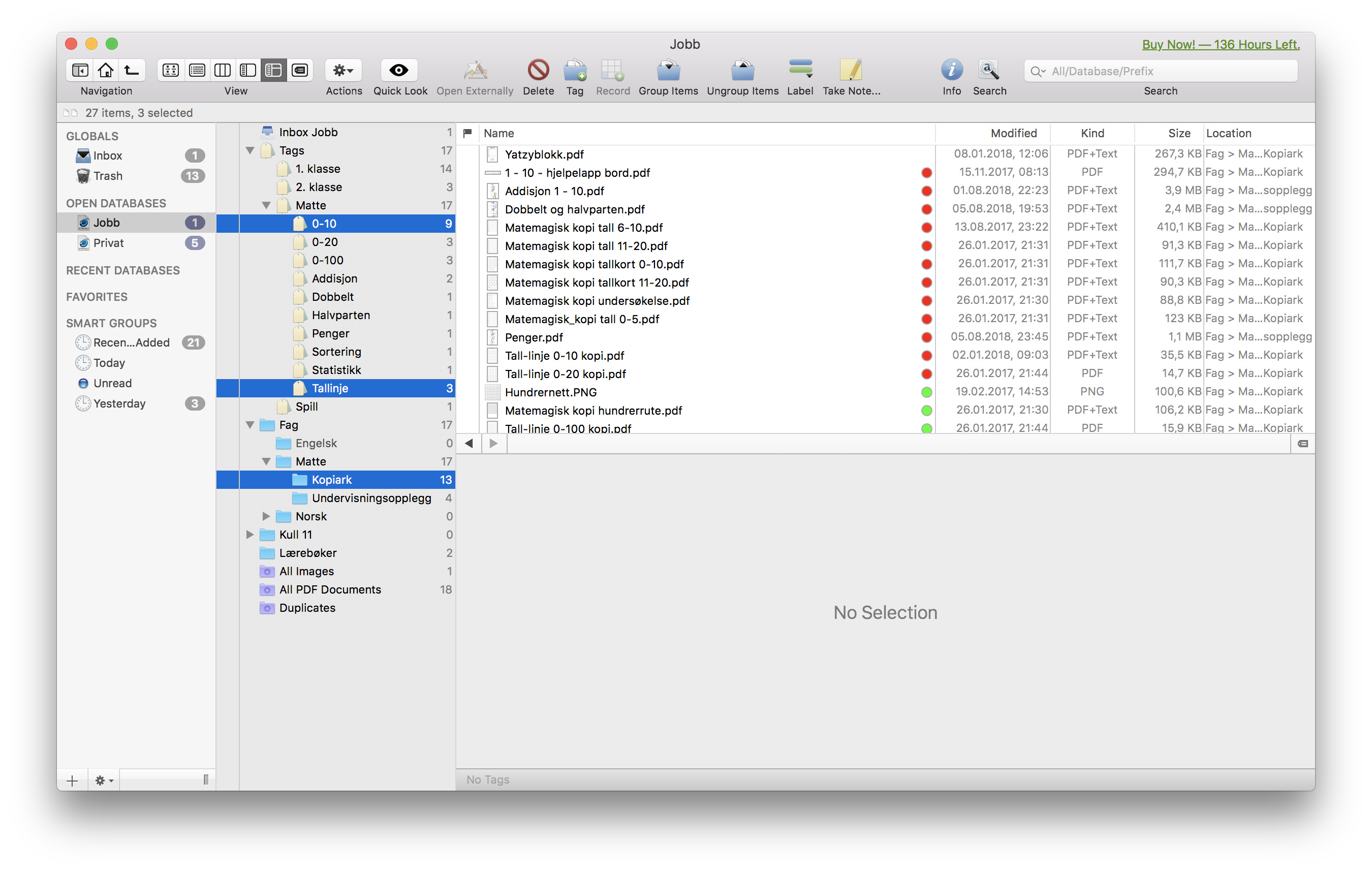Switch to icon view mode
Screen dimensions: 1372x872
(170, 71)
